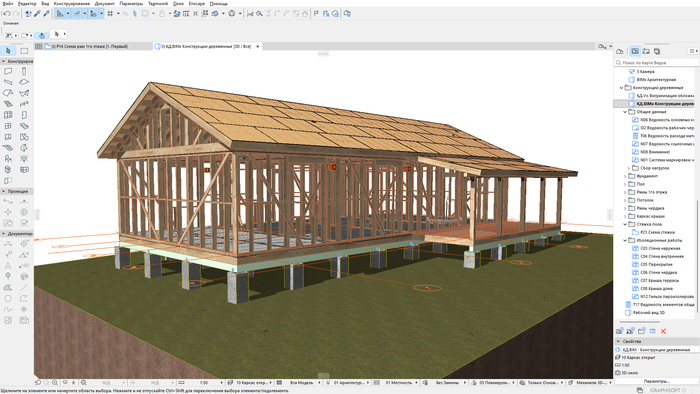Toggle Snap Guides in the toolbar
This screenshot has height=394, width=700.
click(77, 14)
